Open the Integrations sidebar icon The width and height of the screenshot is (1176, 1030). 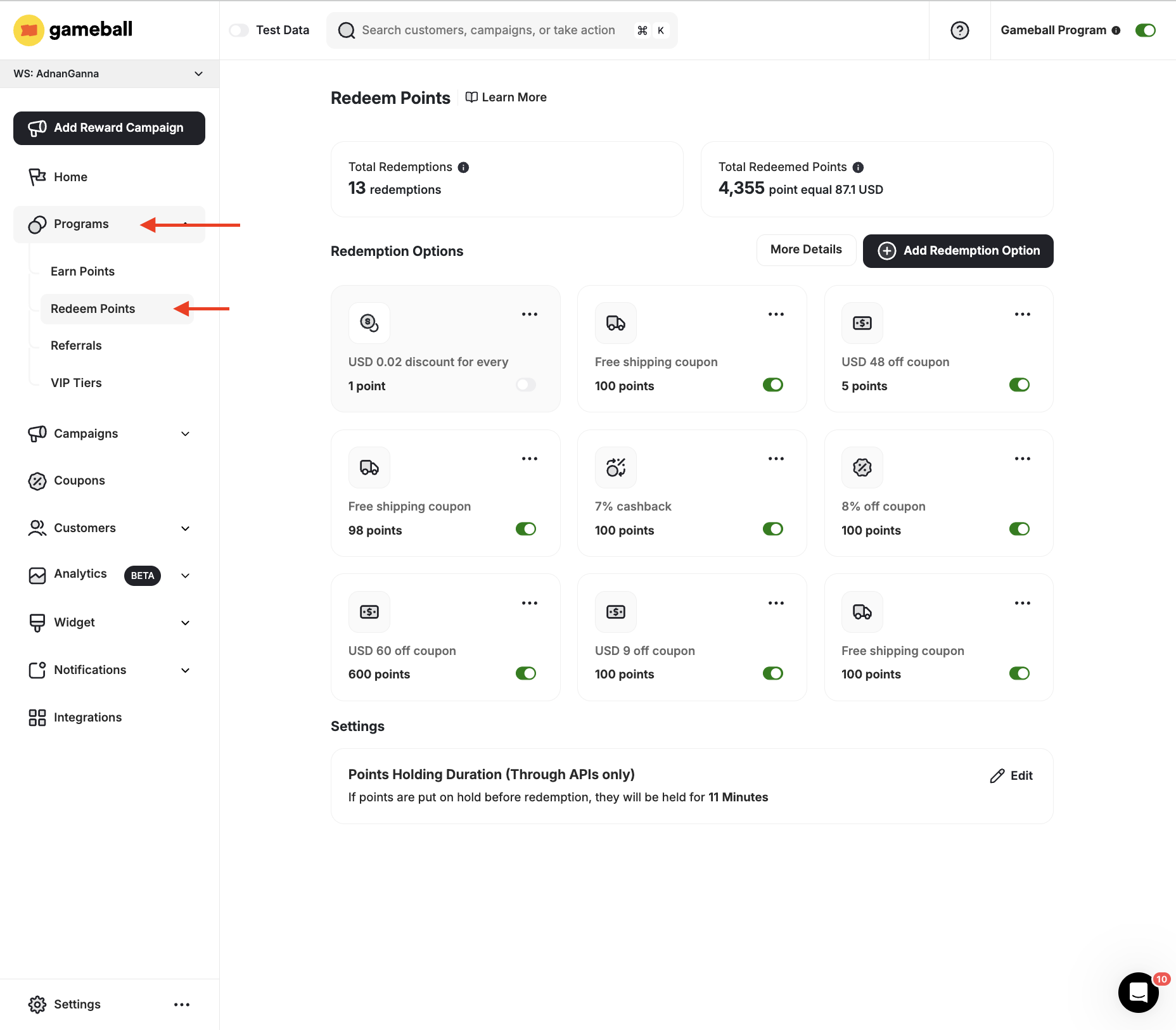[37, 717]
